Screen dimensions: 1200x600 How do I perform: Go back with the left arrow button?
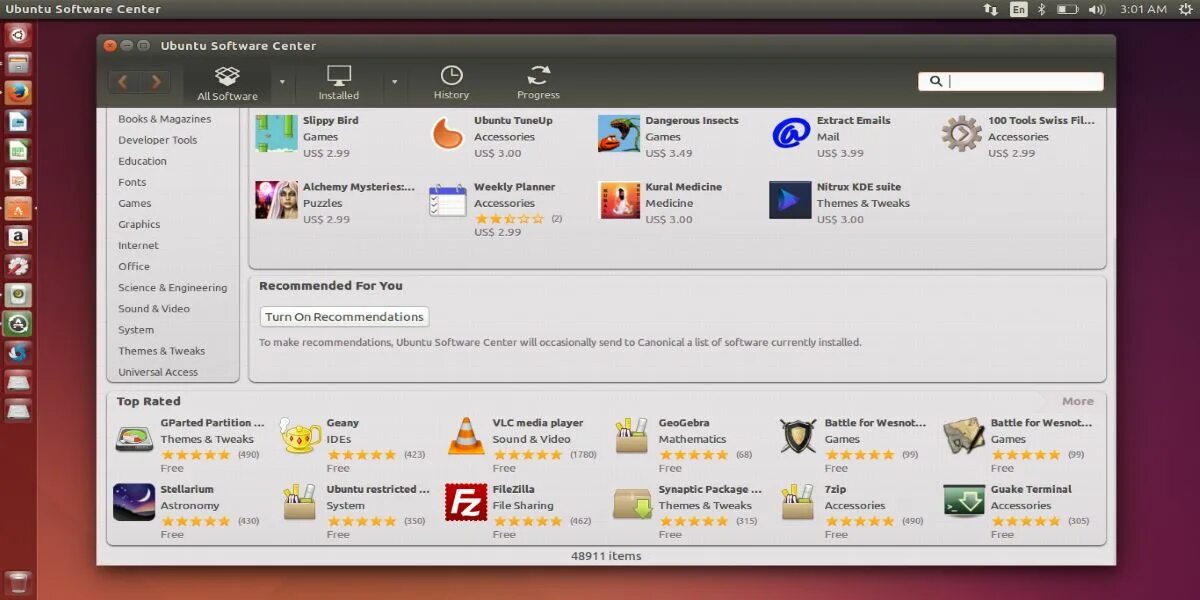124,82
